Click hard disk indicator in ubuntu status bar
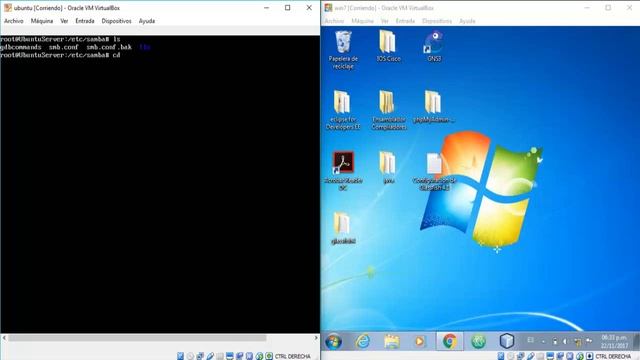Screen dimensions: 640x360 [180, 356]
